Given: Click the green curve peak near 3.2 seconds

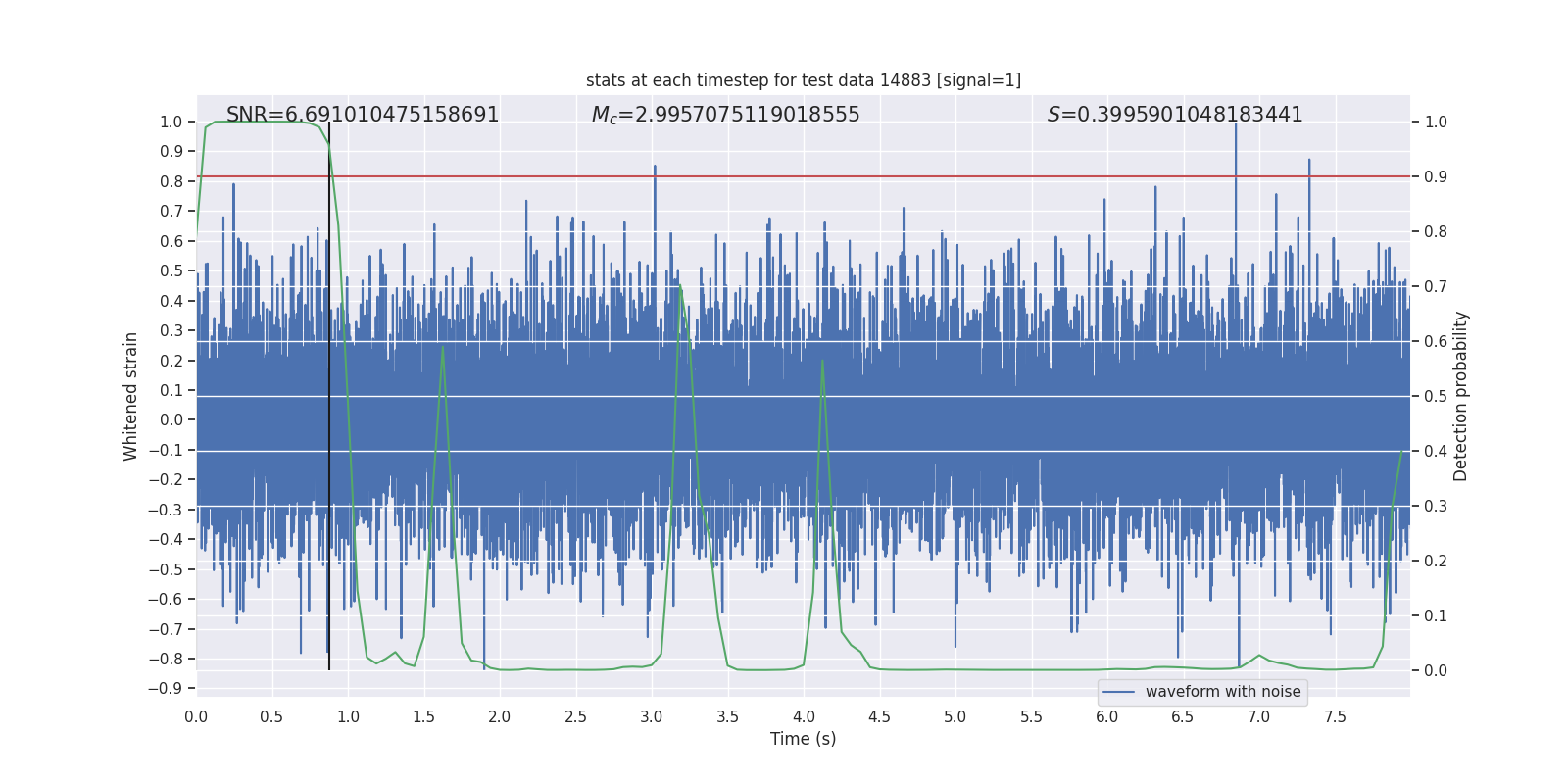Looking at the screenshot, I should [680, 287].
